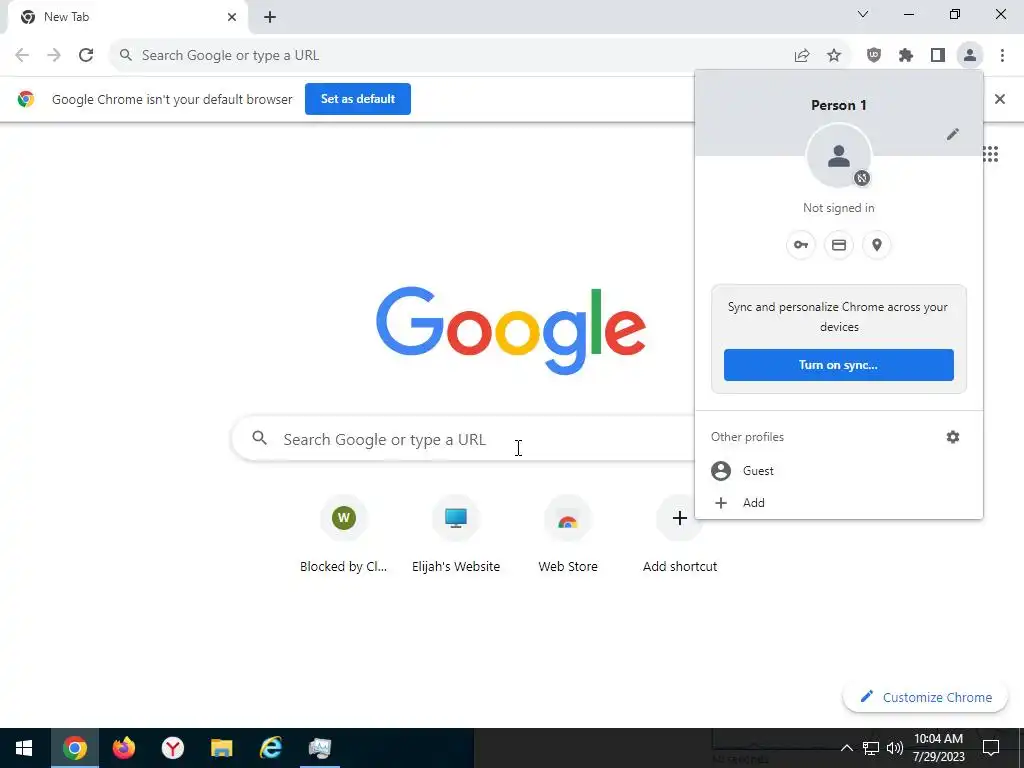
Task: Open the tab search chevron
Action: click(863, 14)
